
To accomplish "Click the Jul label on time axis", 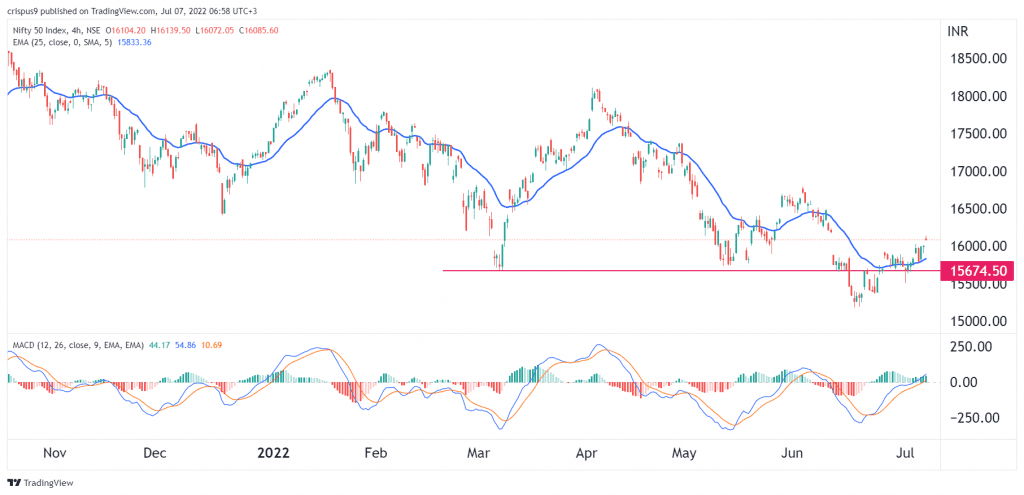I will pos(907,453).
